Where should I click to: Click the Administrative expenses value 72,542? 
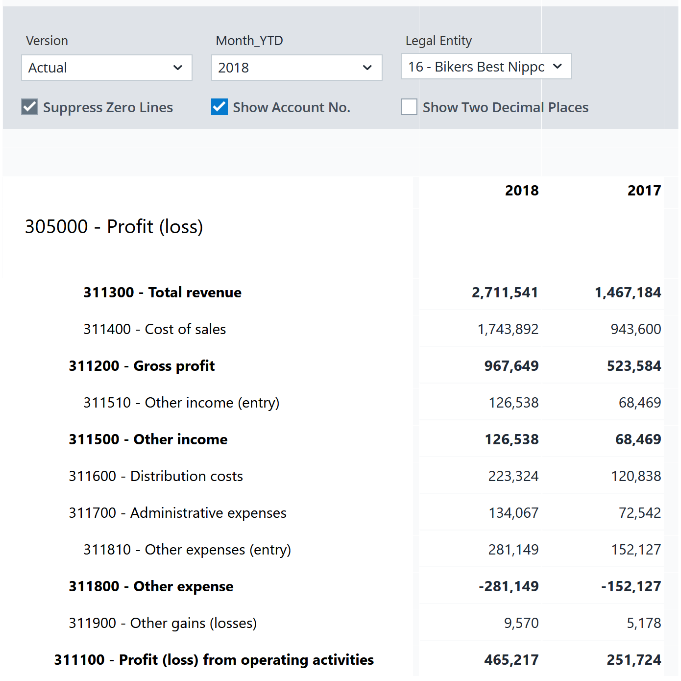click(640, 513)
